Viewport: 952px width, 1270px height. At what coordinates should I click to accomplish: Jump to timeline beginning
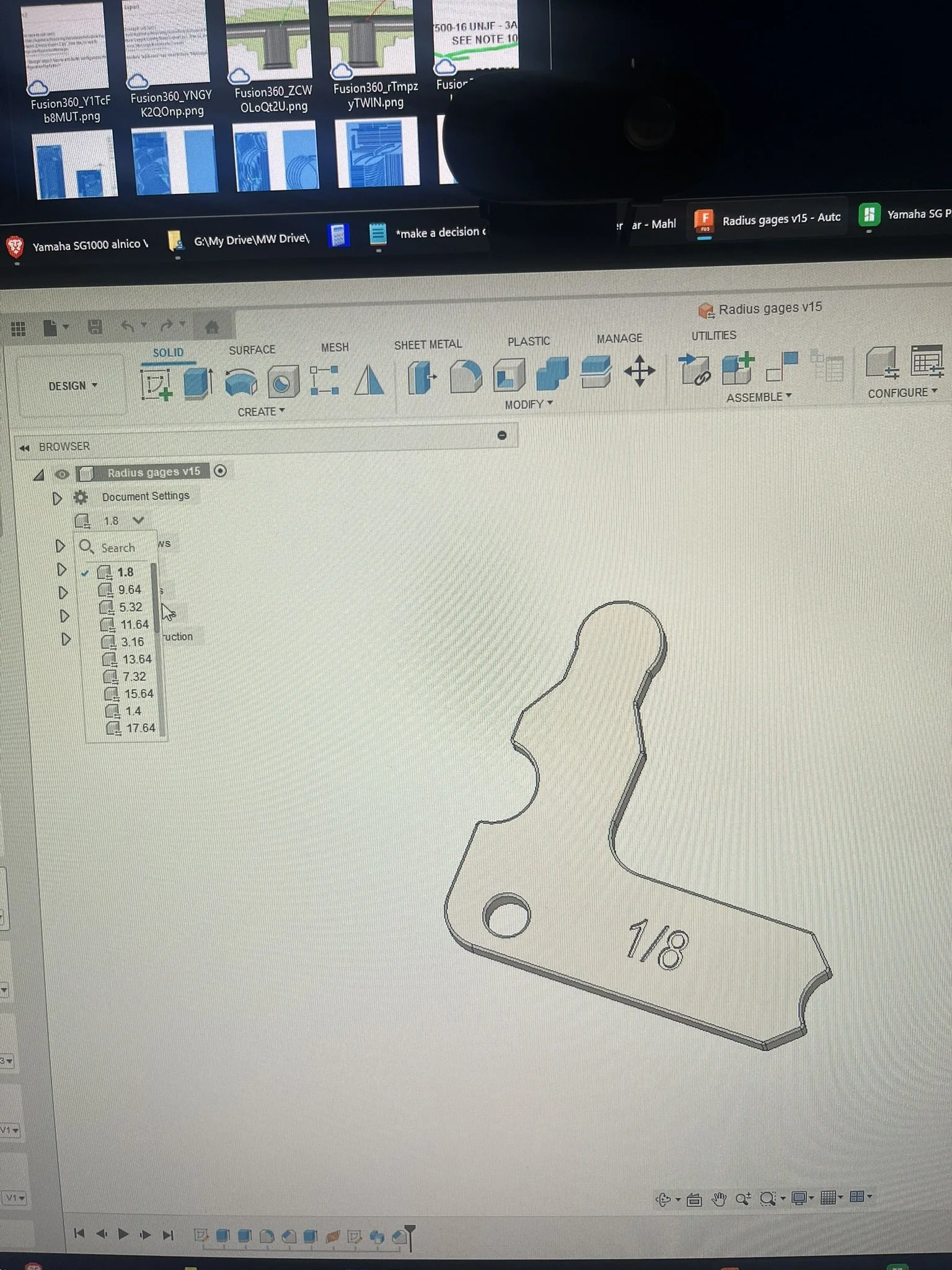[x=79, y=1233]
